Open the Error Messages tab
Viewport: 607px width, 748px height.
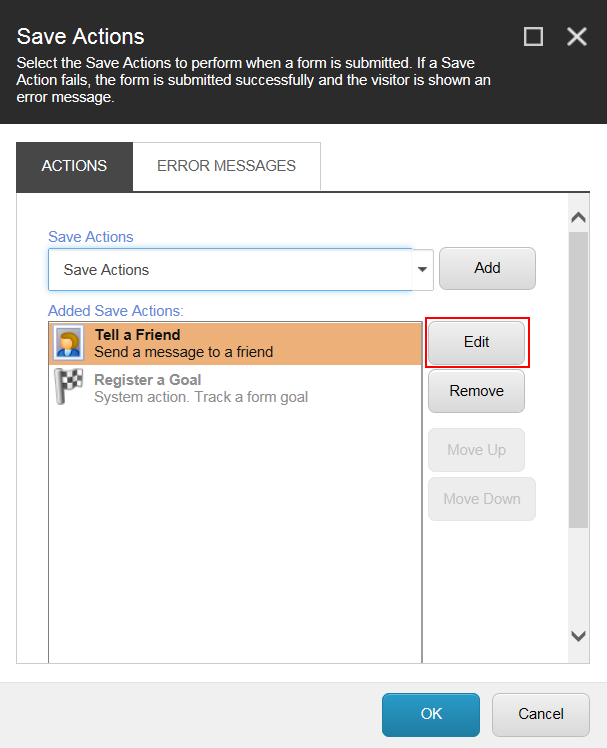point(226,166)
